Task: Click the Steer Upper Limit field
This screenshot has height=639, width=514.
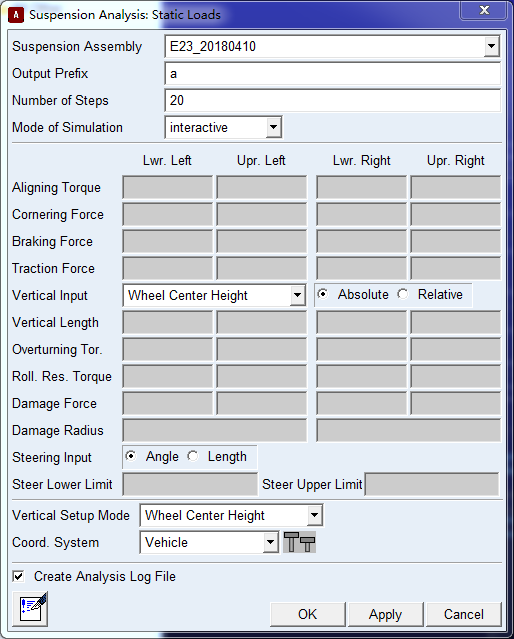Action: coord(432,484)
